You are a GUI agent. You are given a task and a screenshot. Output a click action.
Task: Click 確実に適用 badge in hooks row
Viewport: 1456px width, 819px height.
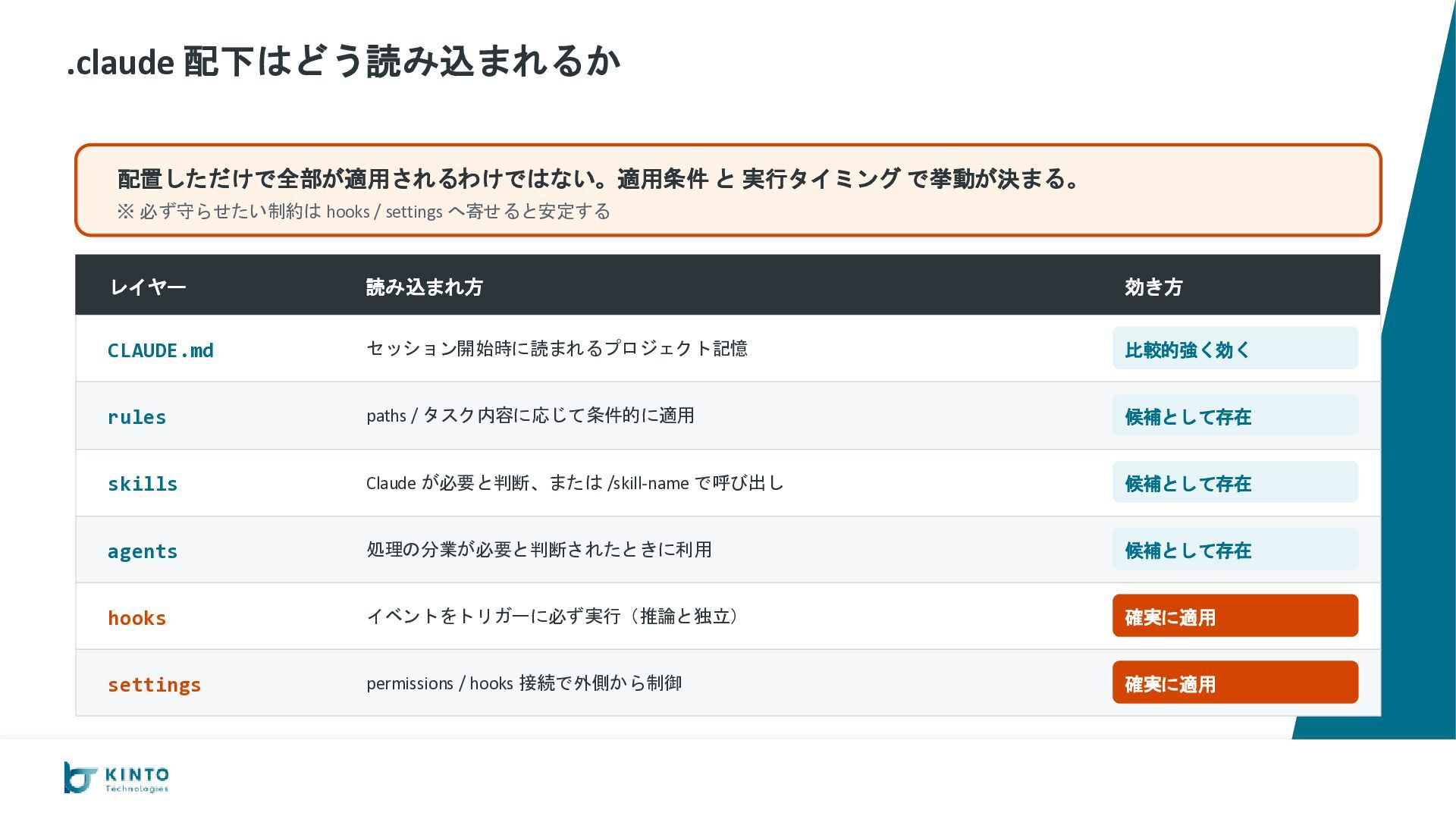pos(1235,616)
